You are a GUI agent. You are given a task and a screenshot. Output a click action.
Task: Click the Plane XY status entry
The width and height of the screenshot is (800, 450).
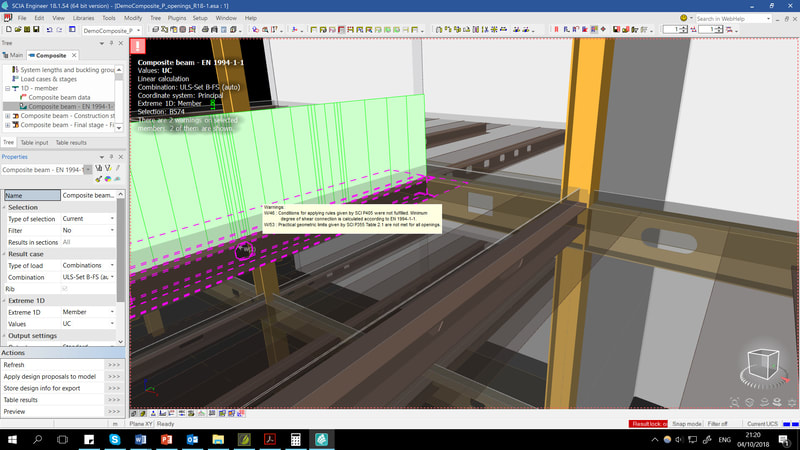pos(141,424)
